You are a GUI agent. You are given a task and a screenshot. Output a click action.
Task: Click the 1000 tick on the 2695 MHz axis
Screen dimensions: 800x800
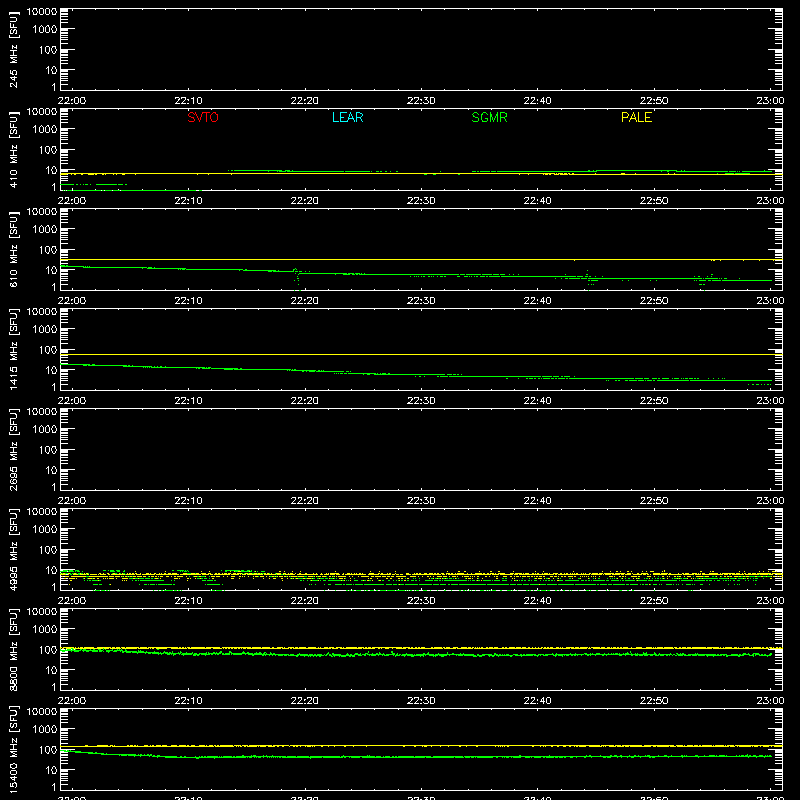(45, 430)
